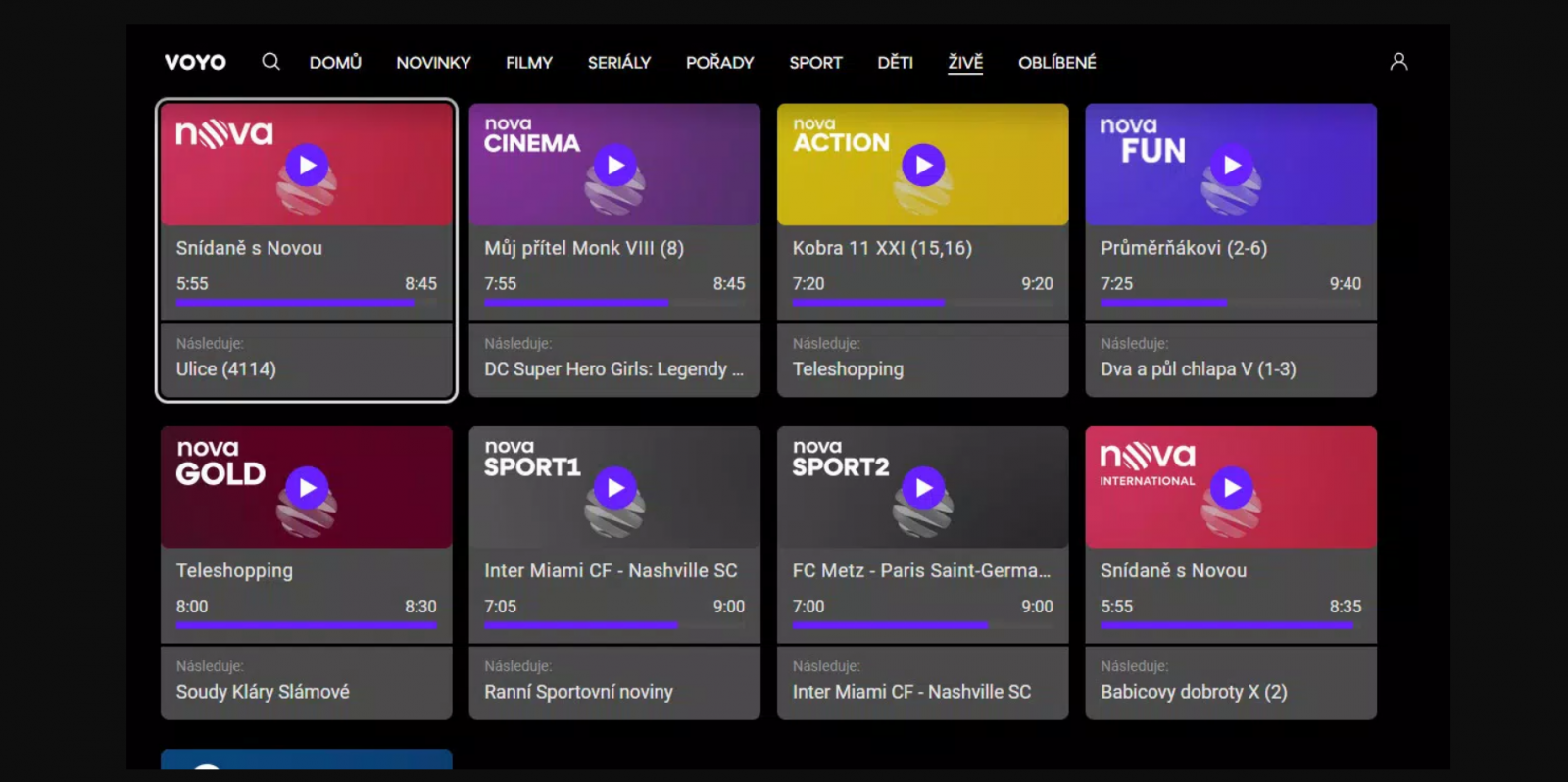Image resolution: width=1568 pixels, height=782 pixels.
Task: Open the partially visible blue channel thumbnail
Action: (307, 759)
